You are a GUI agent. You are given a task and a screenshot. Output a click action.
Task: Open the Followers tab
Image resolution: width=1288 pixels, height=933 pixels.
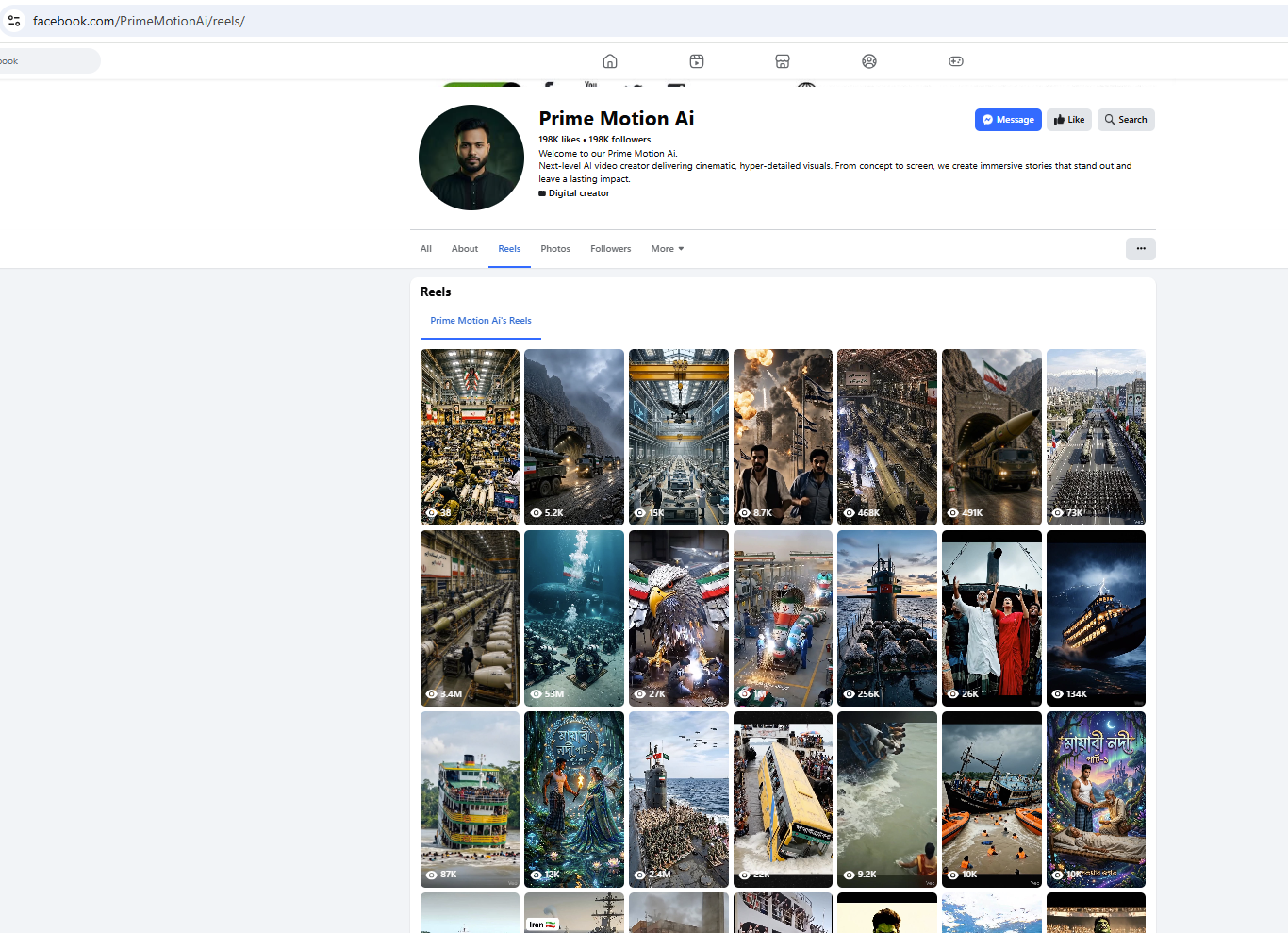611,249
